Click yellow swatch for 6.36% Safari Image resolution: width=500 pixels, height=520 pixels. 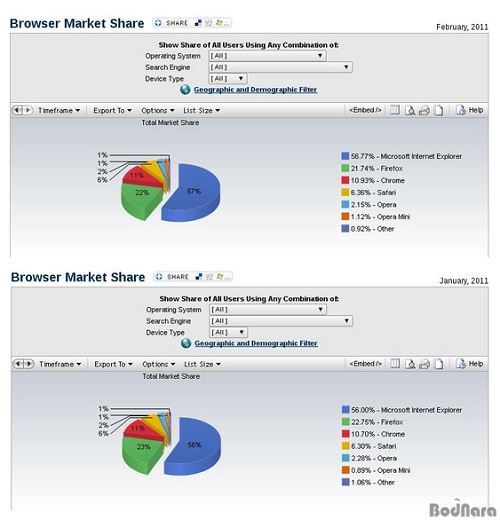pyautogui.click(x=345, y=192)
